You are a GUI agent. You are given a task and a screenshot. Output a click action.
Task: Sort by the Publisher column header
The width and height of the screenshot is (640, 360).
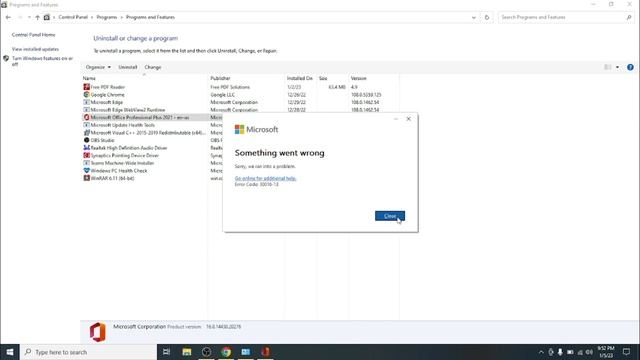coord(220,78)
